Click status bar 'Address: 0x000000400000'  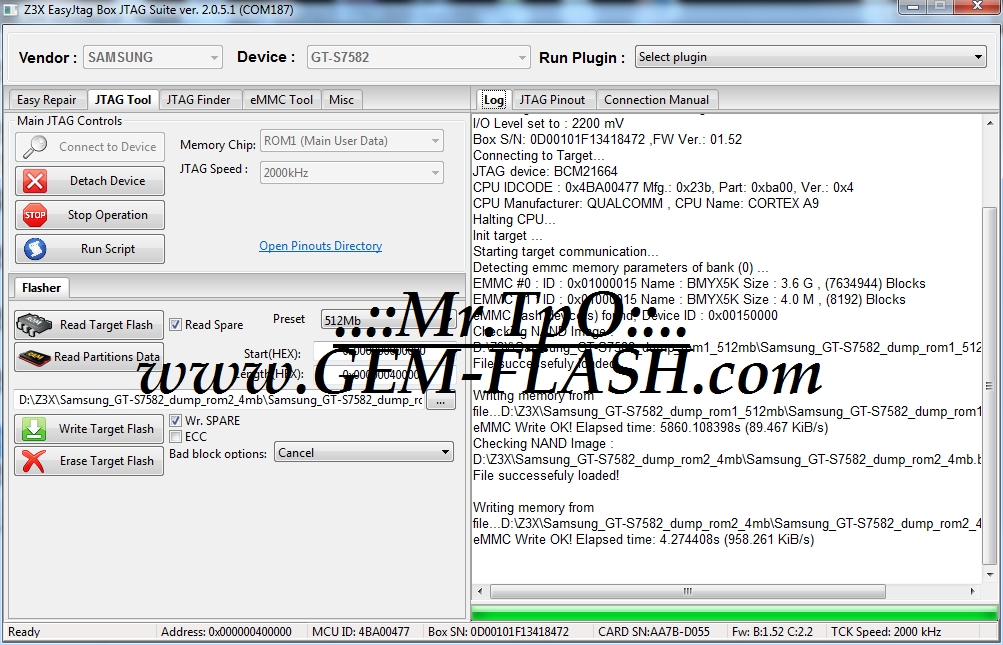(x=226, y=632)
